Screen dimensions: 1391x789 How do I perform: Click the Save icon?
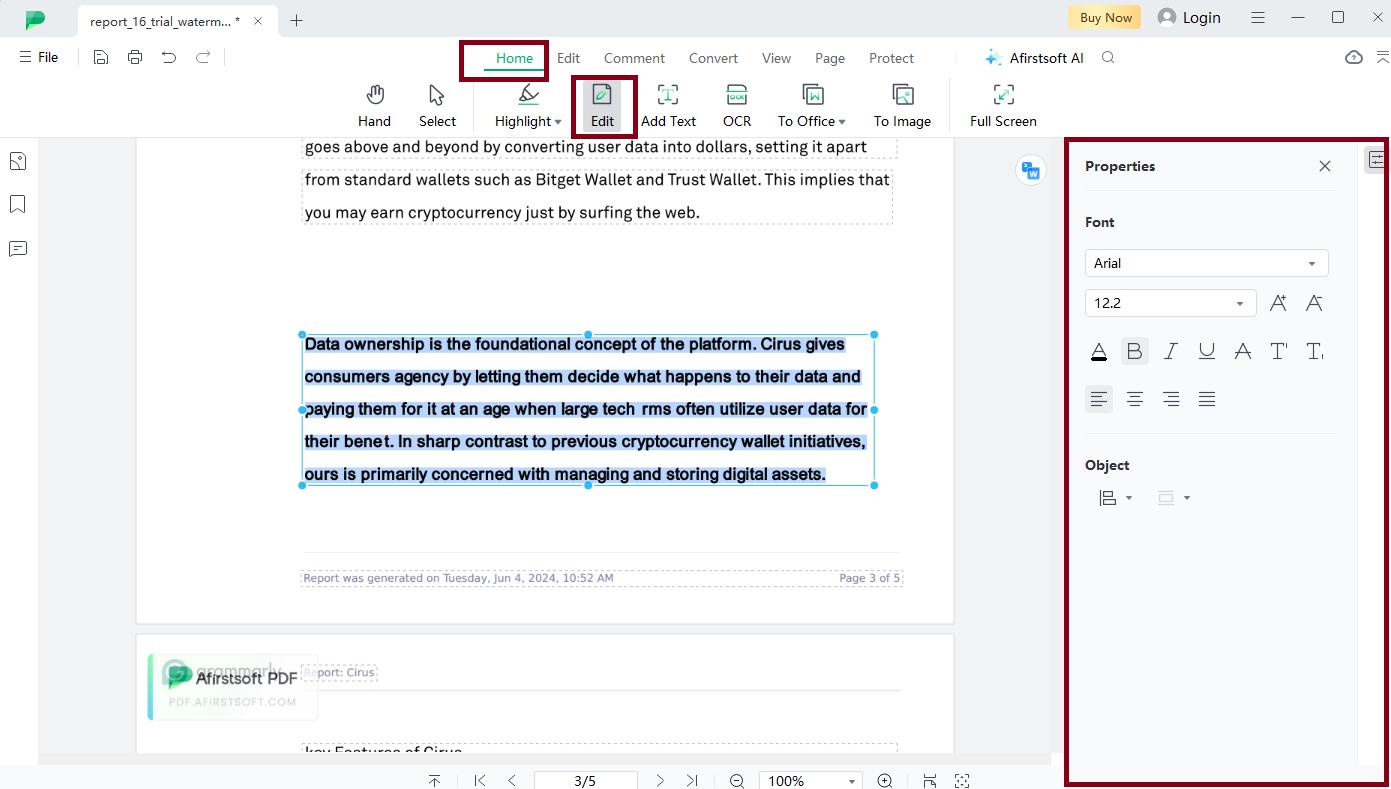pos(101,57)
